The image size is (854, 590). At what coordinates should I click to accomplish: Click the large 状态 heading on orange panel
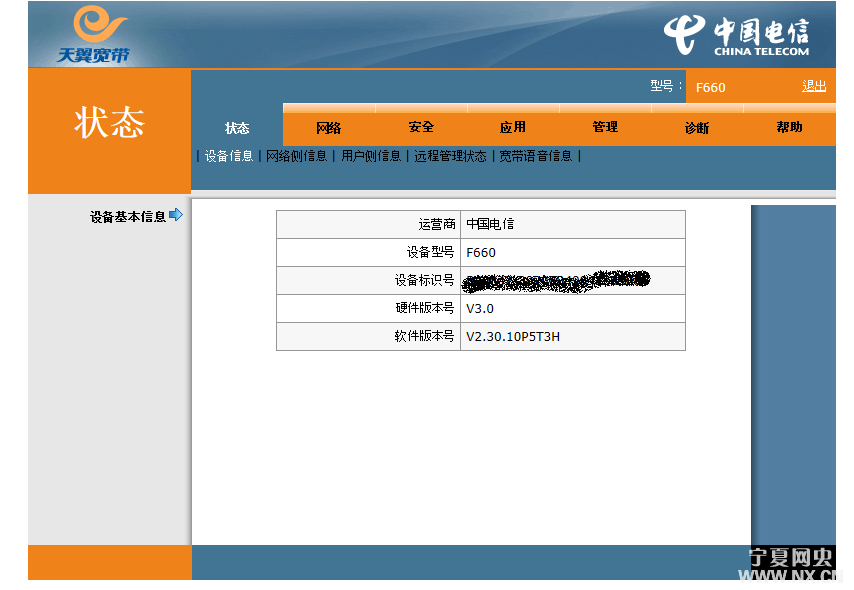(x=109, y=122)
